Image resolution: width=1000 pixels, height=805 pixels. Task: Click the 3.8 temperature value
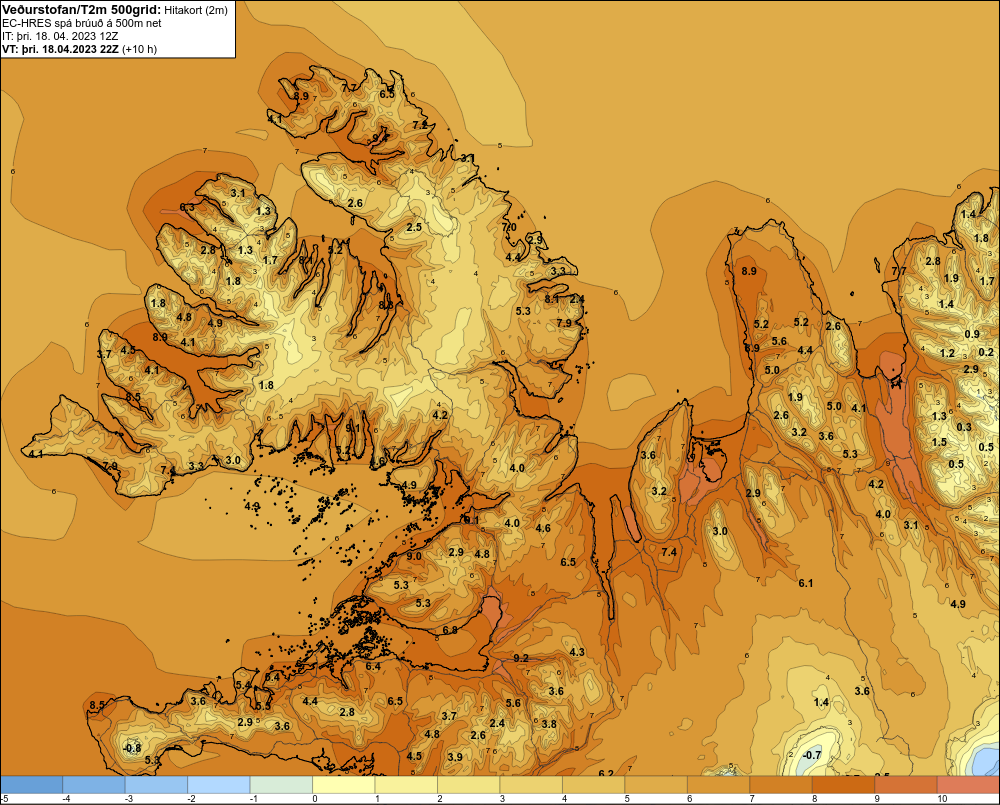click(x=549, y=724)
